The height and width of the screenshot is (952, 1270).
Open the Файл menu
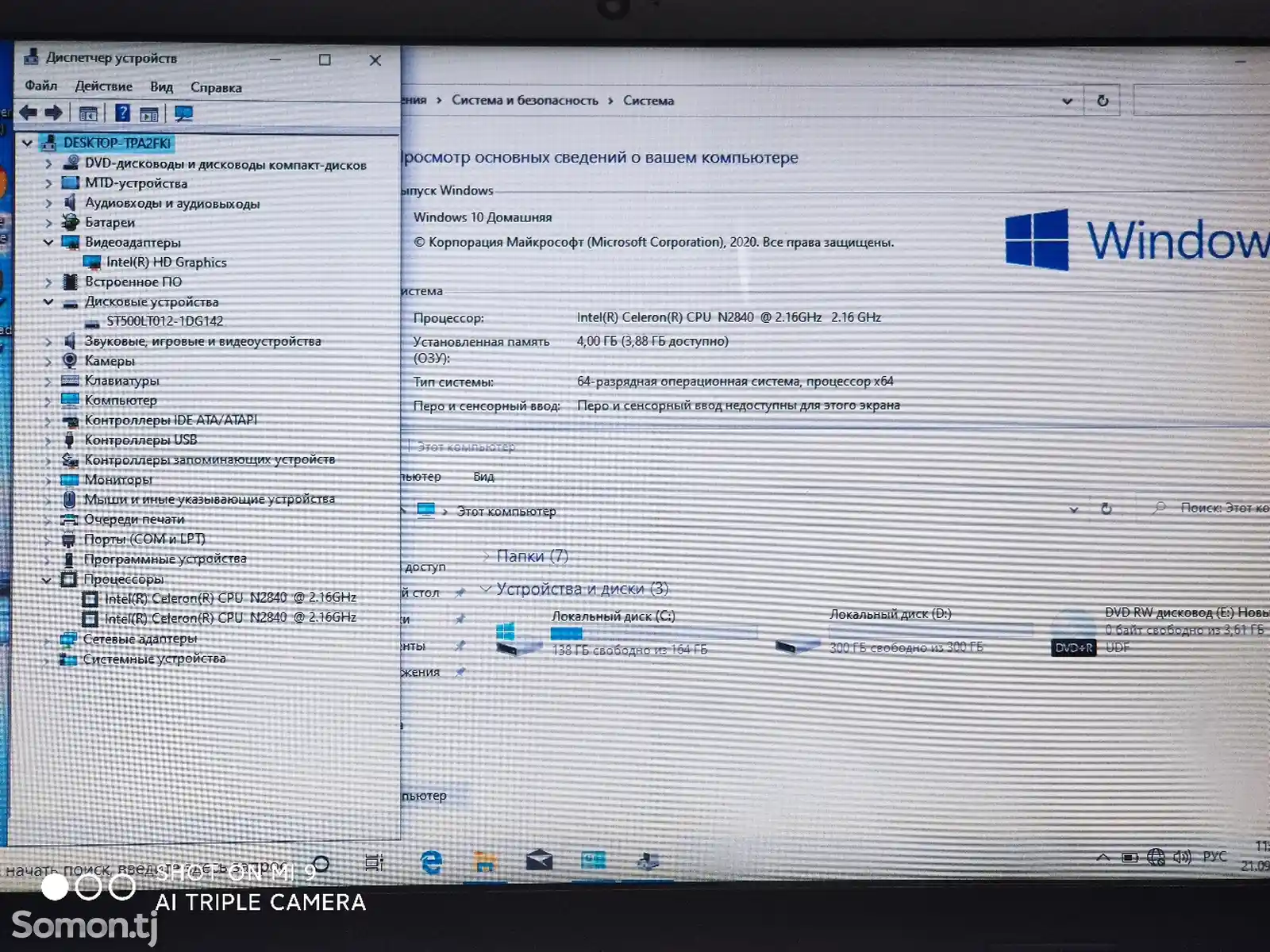tap(41, 86)
